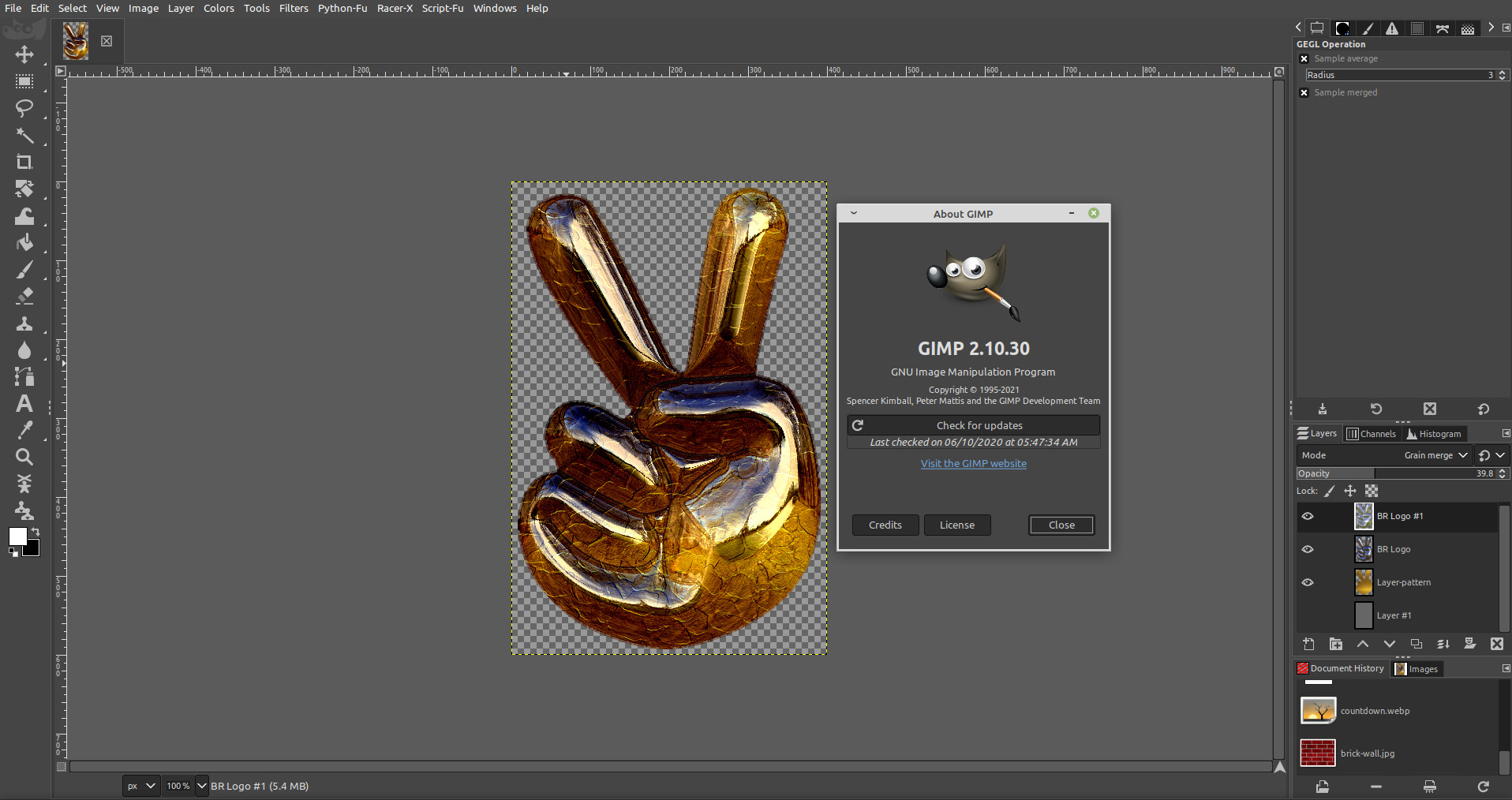
Task: Hide the BR Logo #1 layer
Action: click(1308, 516)
